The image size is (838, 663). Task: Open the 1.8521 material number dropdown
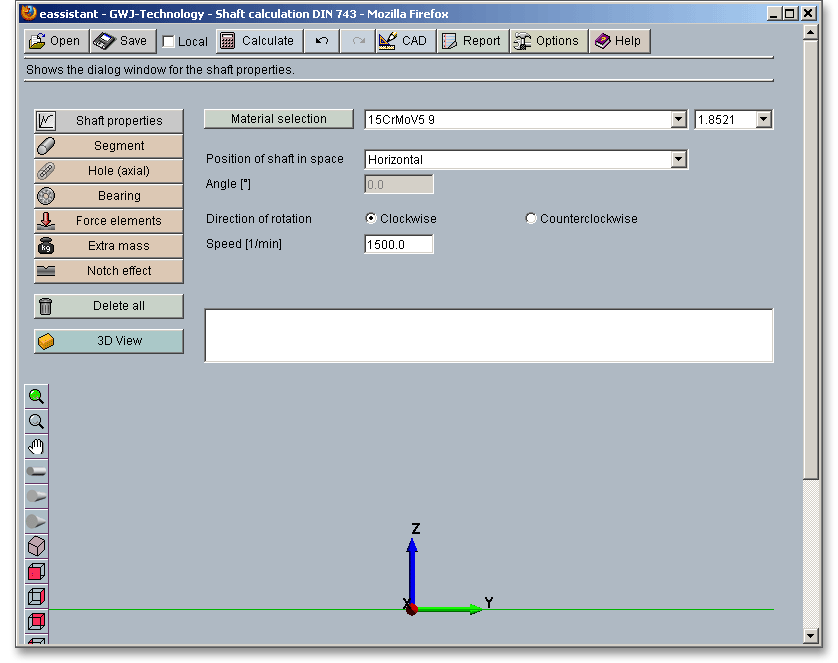(x=764, y=120)
